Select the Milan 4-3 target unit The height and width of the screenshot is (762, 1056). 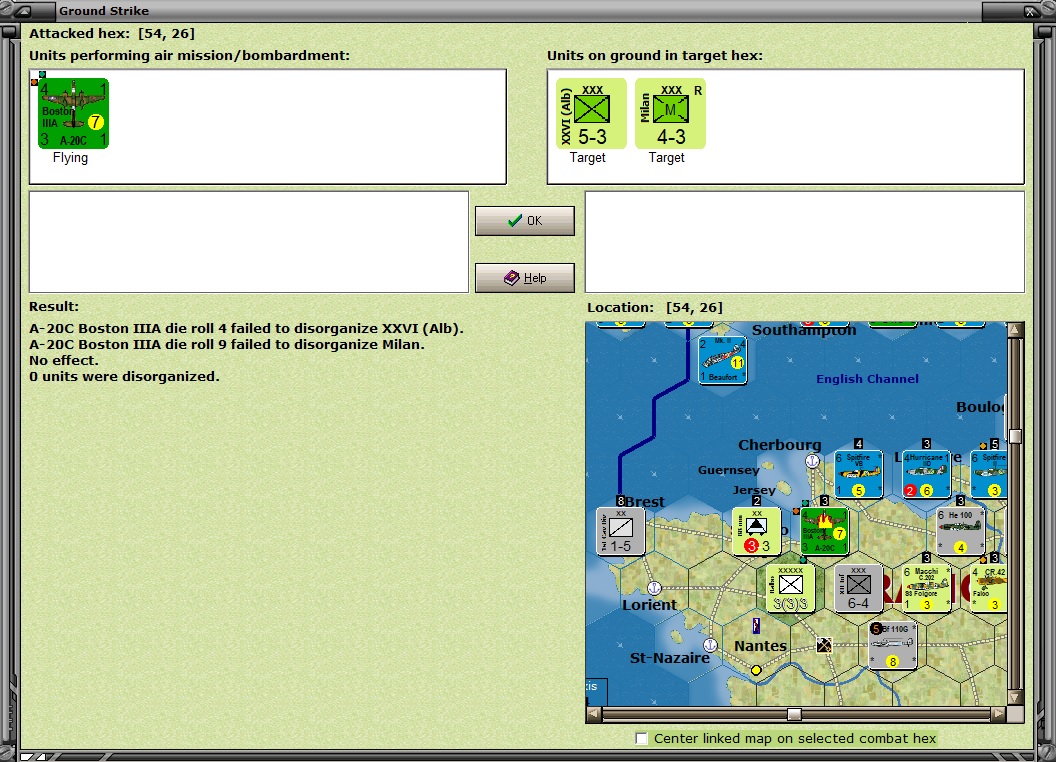pyautogui.click(x=670, y=113)
